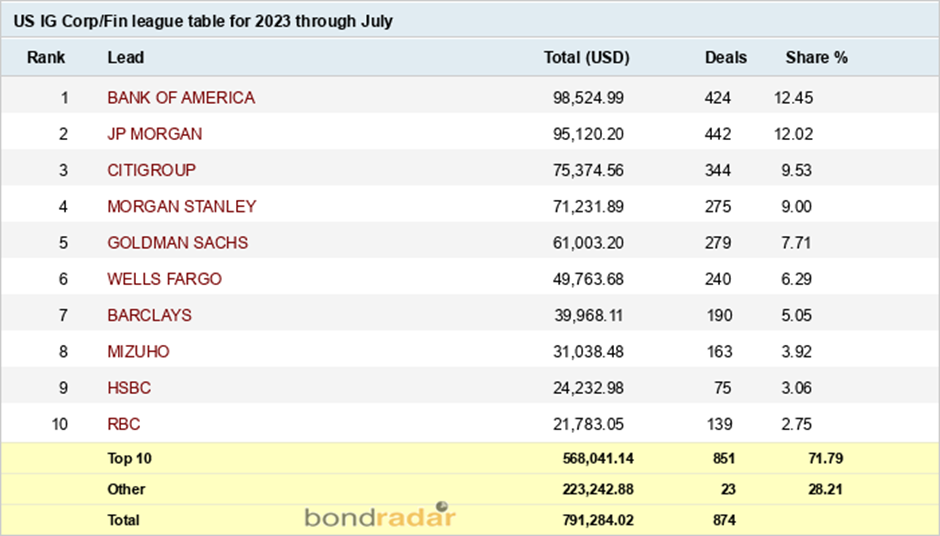Viewport: 940px width, 536px height.
Task: Open the HSBC lead link
Action: pos(129,388)
